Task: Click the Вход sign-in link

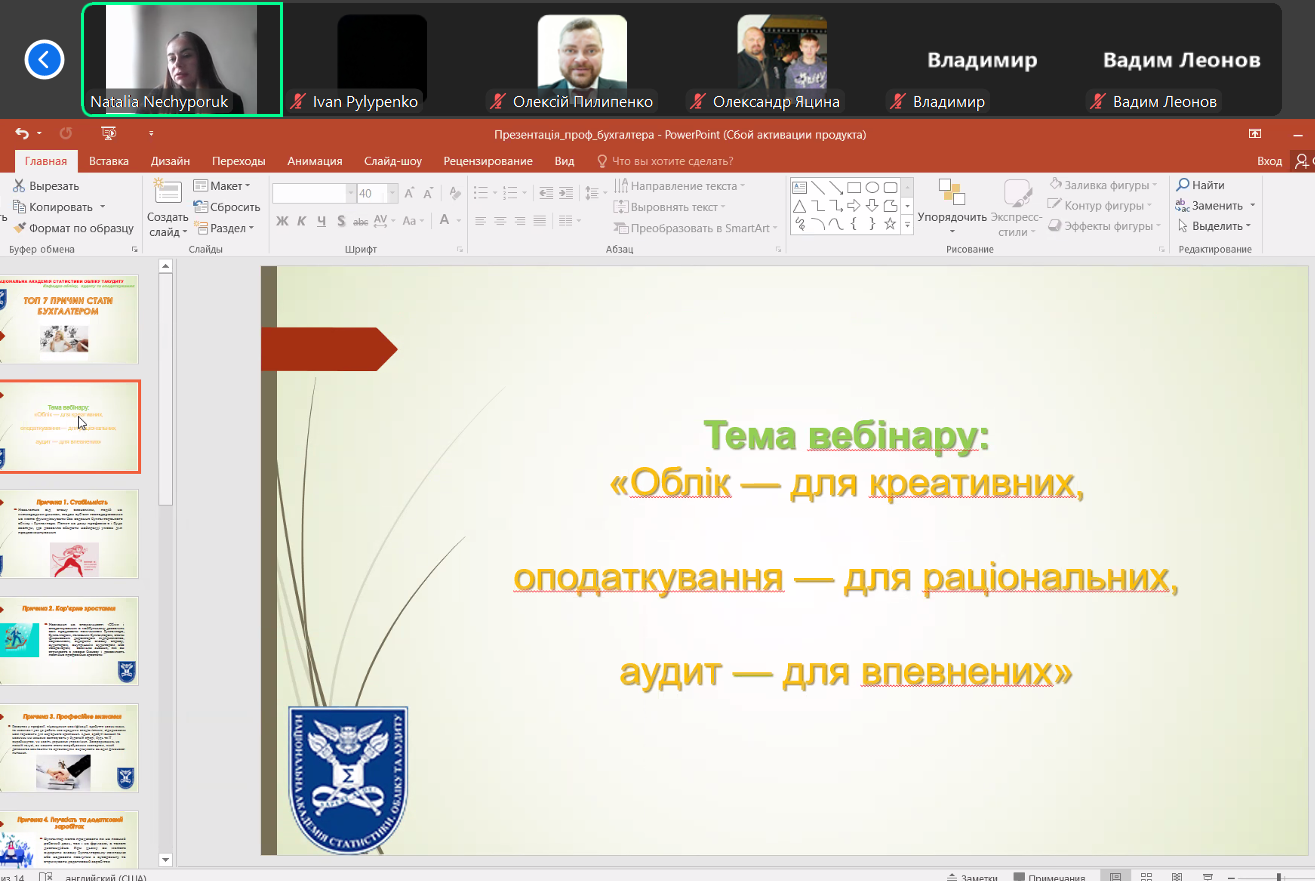Action: click(x=1269, y=161)
